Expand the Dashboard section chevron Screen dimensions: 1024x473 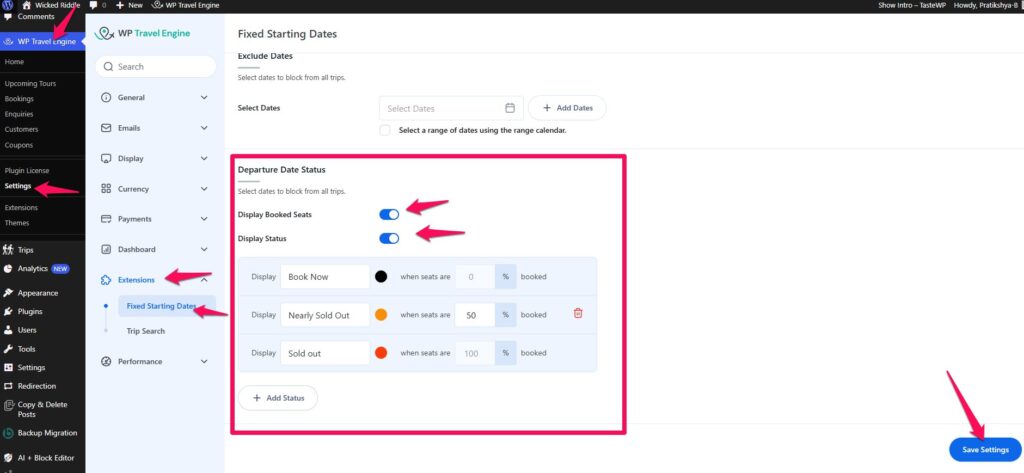coord(204,249)
